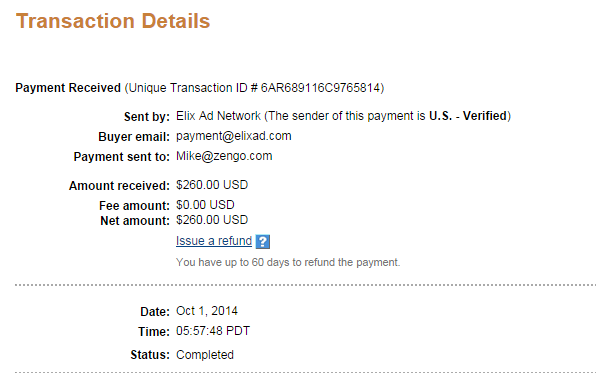Viewport: 596px width, 373px height.
Task: Click the 60 days refund notice text
Action: (x=288, y=262)
